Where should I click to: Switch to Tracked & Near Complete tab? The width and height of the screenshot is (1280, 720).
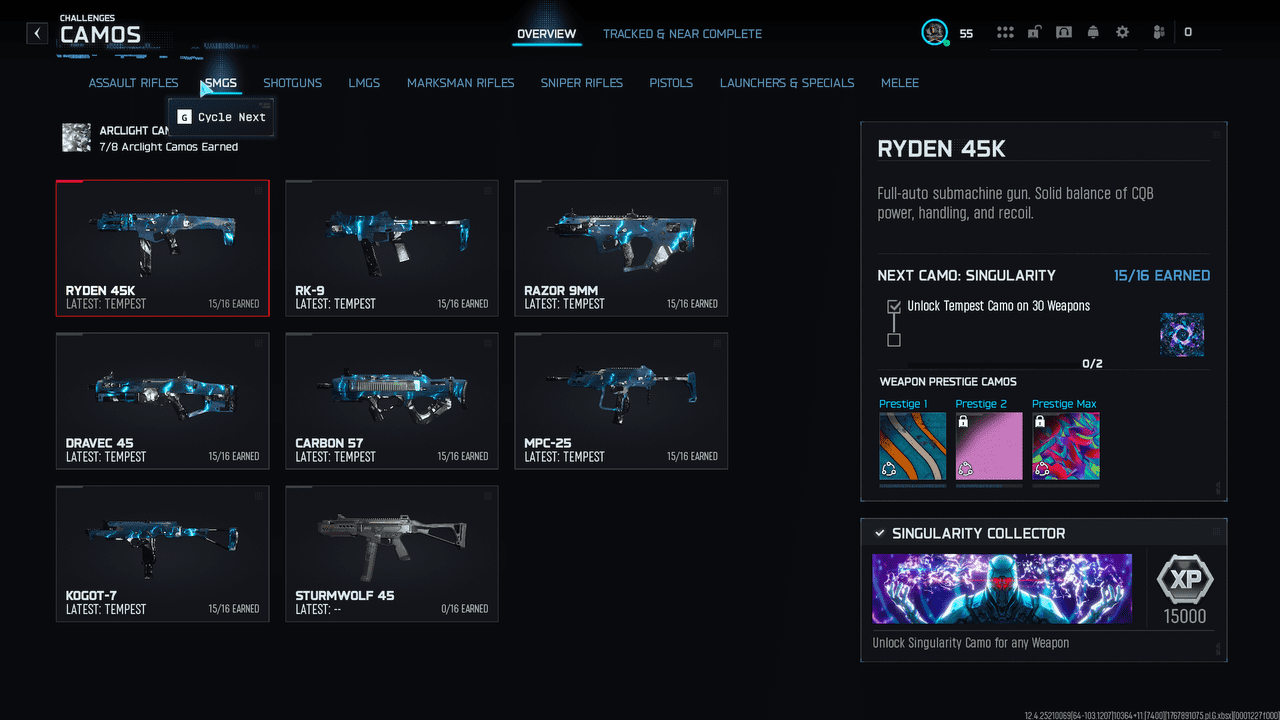682,34
